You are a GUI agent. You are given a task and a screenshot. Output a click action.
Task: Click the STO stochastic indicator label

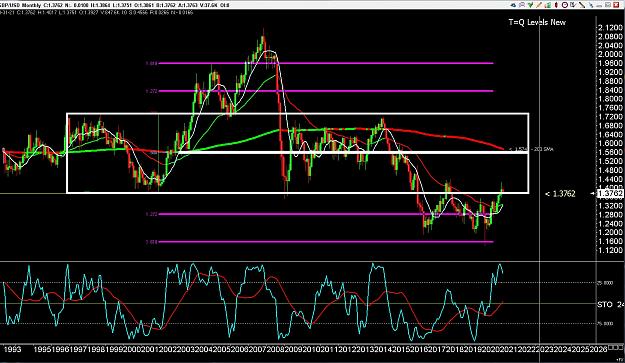point(605,304)
